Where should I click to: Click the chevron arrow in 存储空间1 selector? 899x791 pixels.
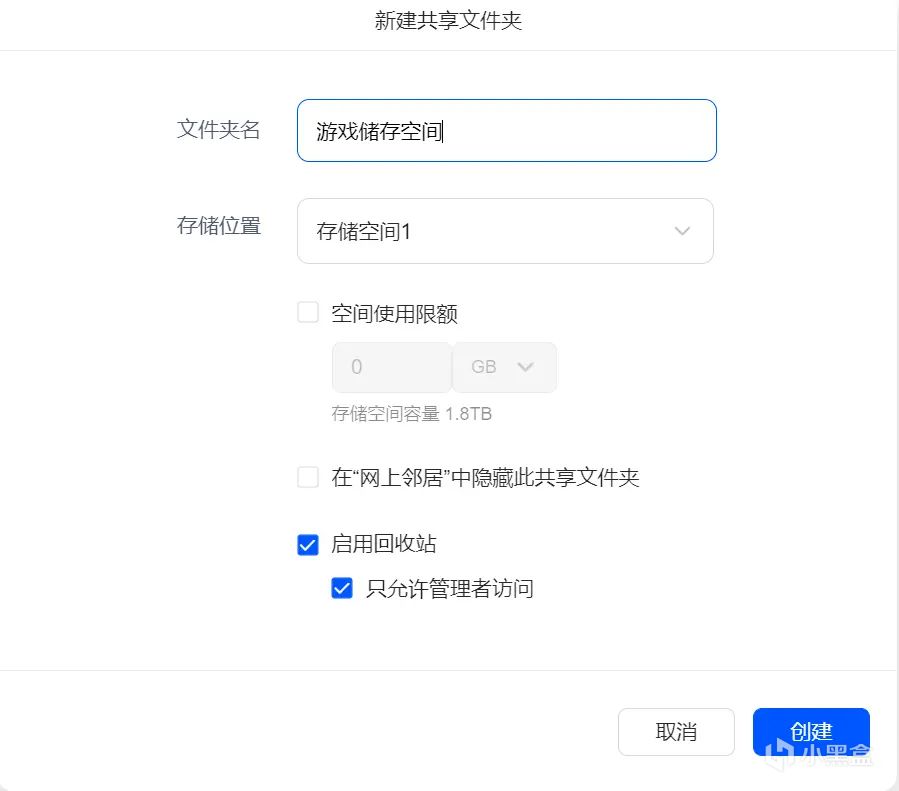click(x=682, y=231)
